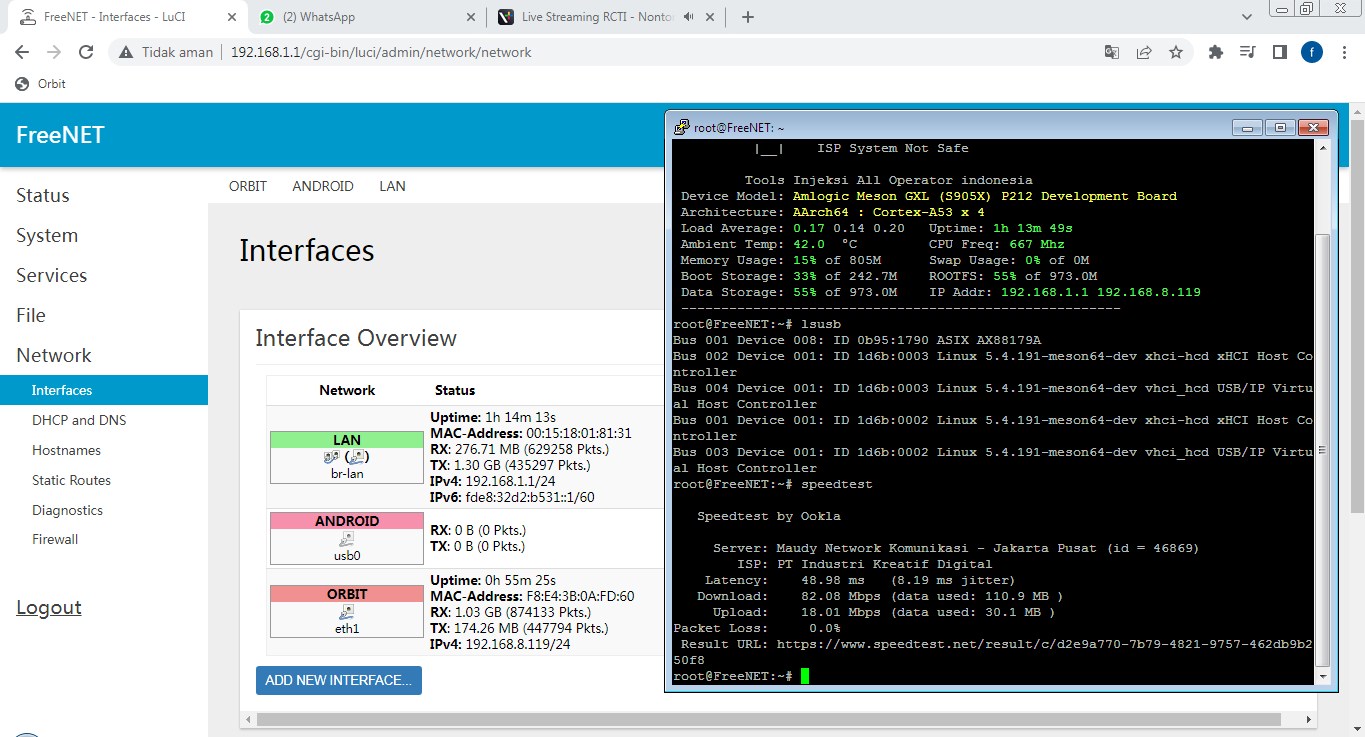Select Interfaces under Network

[104, 390]
